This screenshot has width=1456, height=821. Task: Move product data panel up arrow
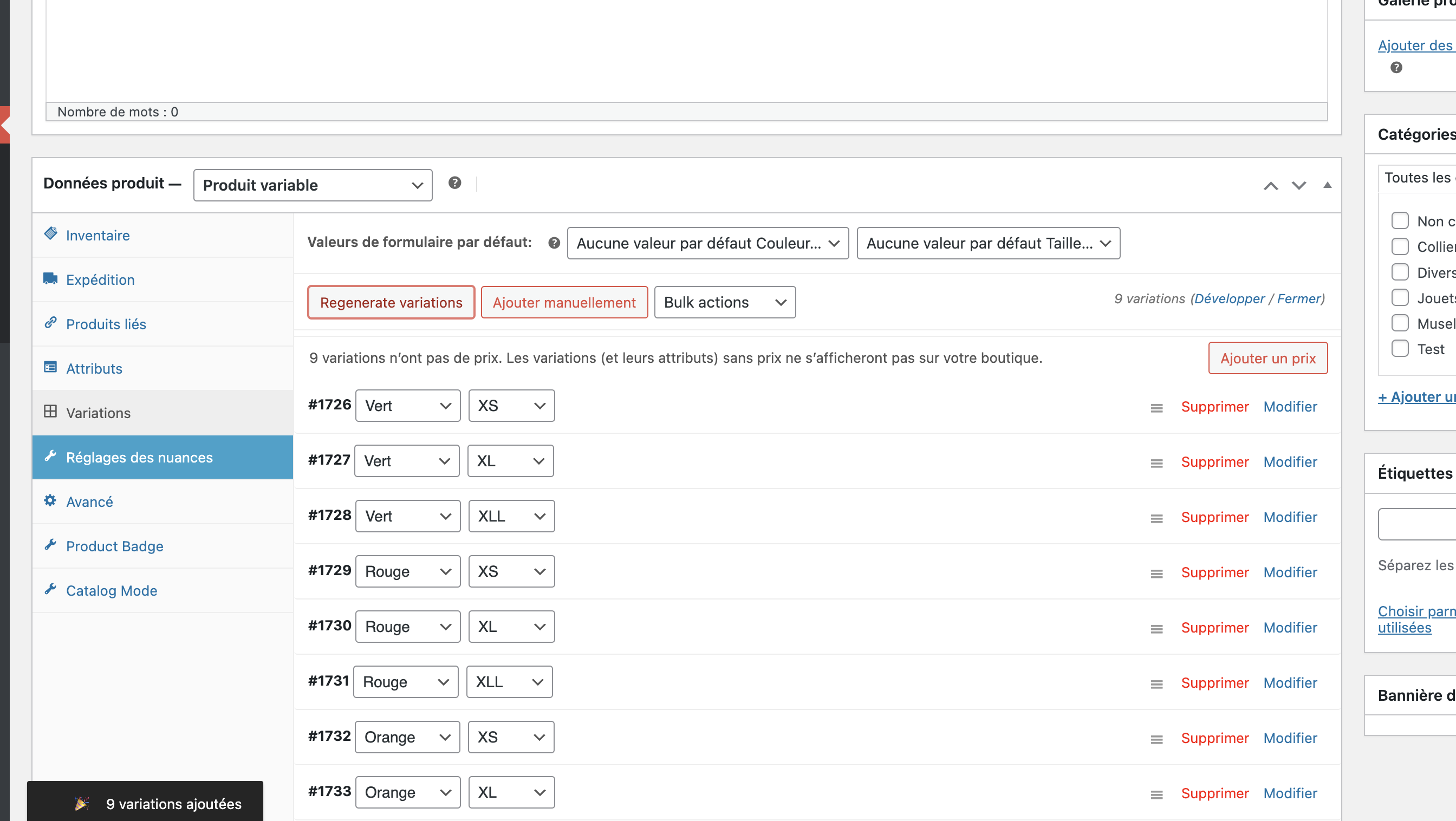(x=1271, y=185)
